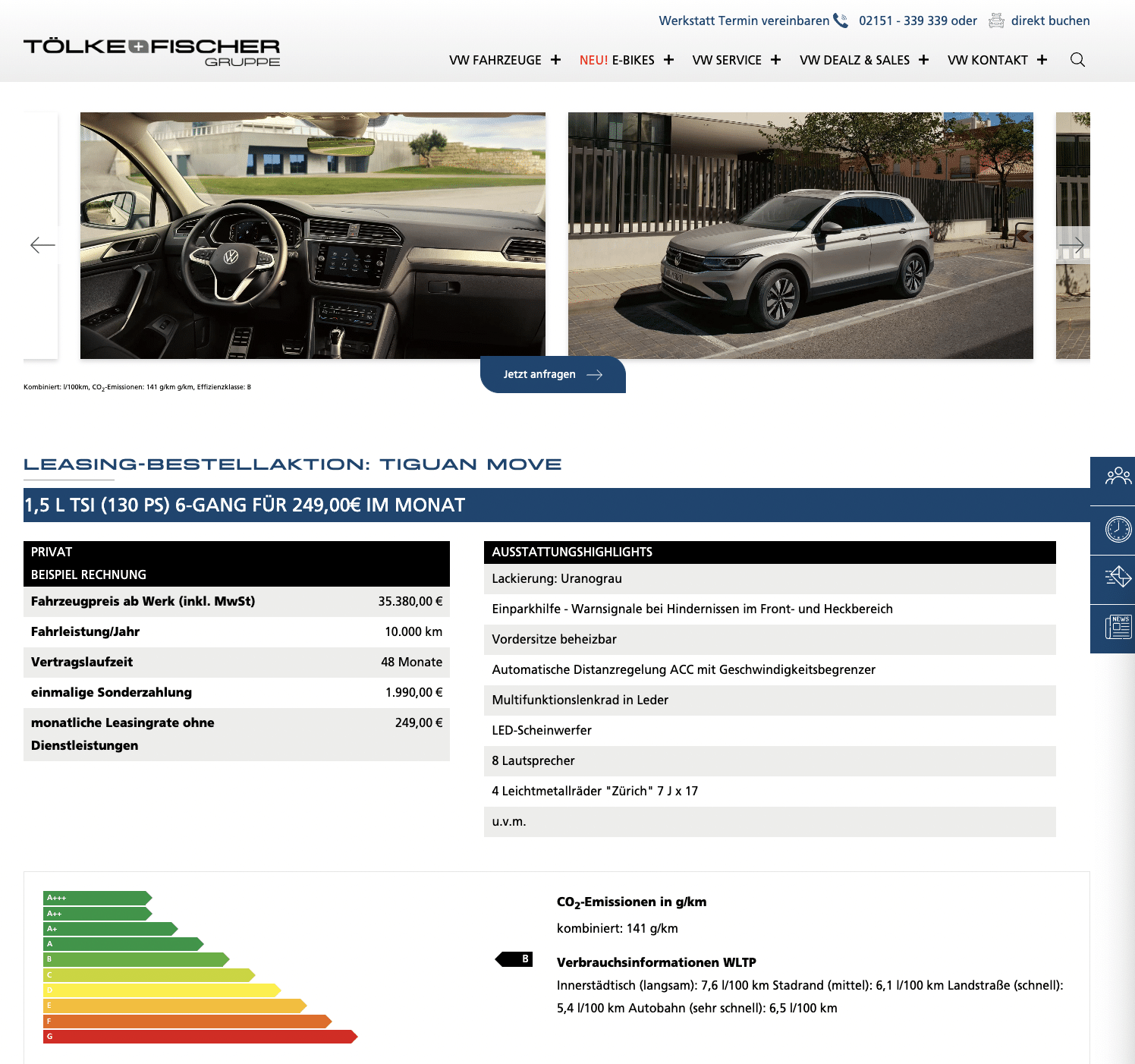This screenshot has height=1064, width=1135.
Task: Click the 1,5 L TSI blue banner
Action: pyautogui.click(x=557, y=505)
